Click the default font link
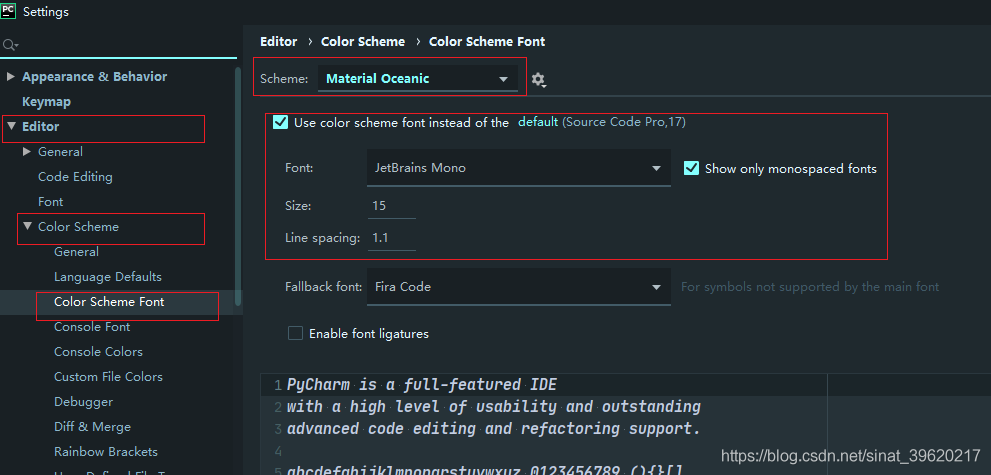991x475 pixels. pyautogui.click(x=538, y=122)
